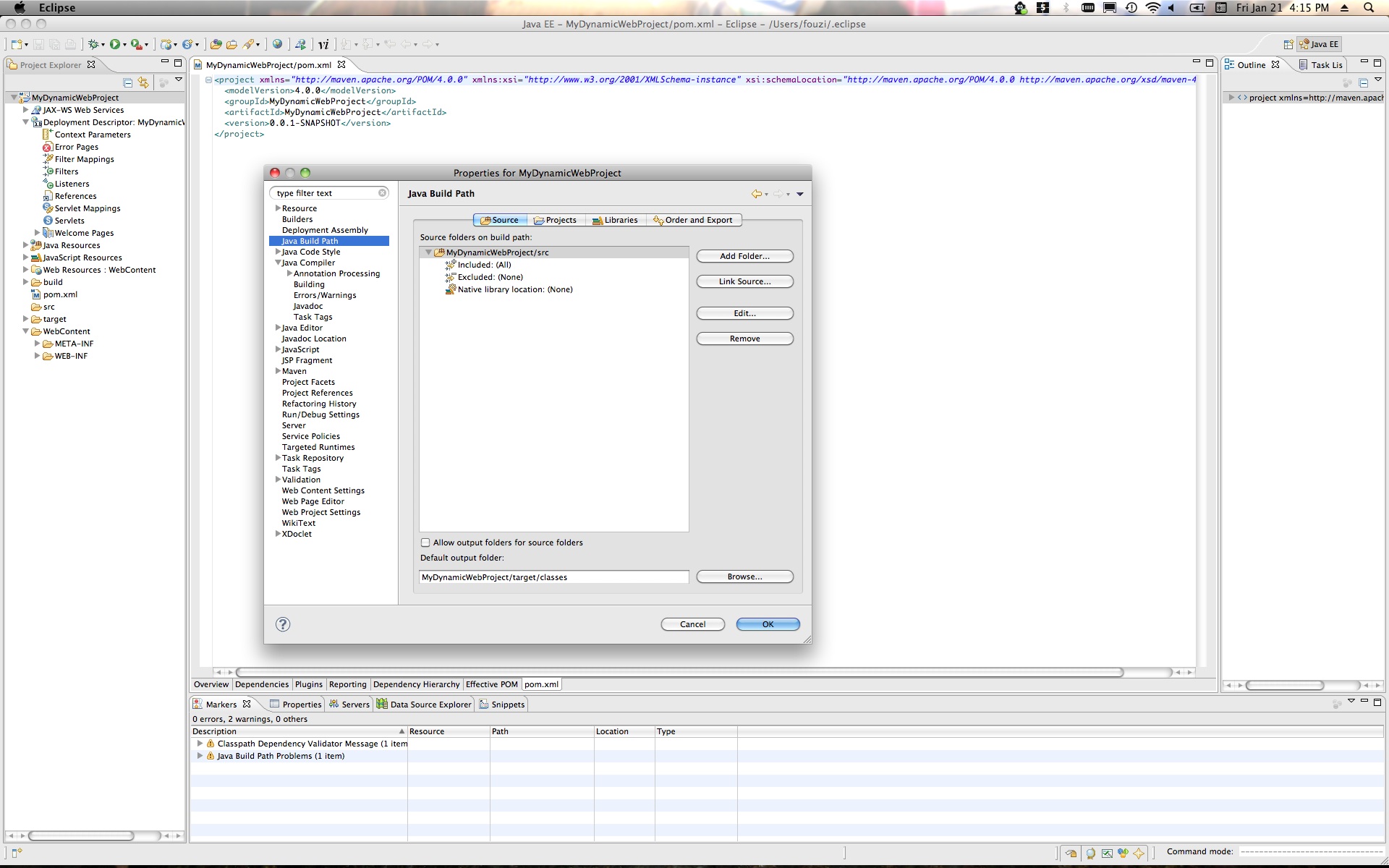Click the Open Type folder icon
Image resolution: width=1389 pixels, height=868 pixels.
point(216,44)
